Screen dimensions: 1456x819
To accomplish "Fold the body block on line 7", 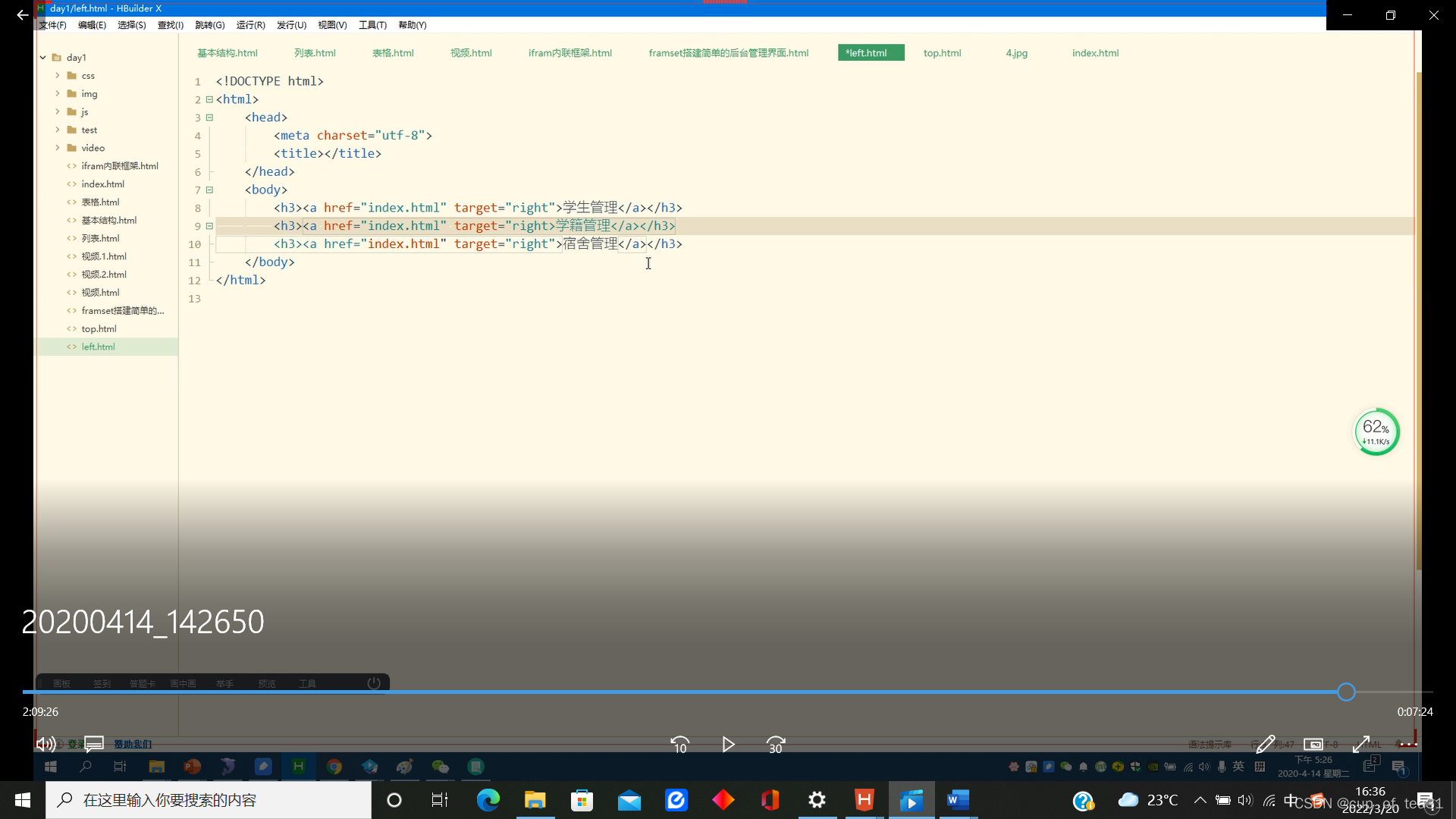I will point(209,190).
